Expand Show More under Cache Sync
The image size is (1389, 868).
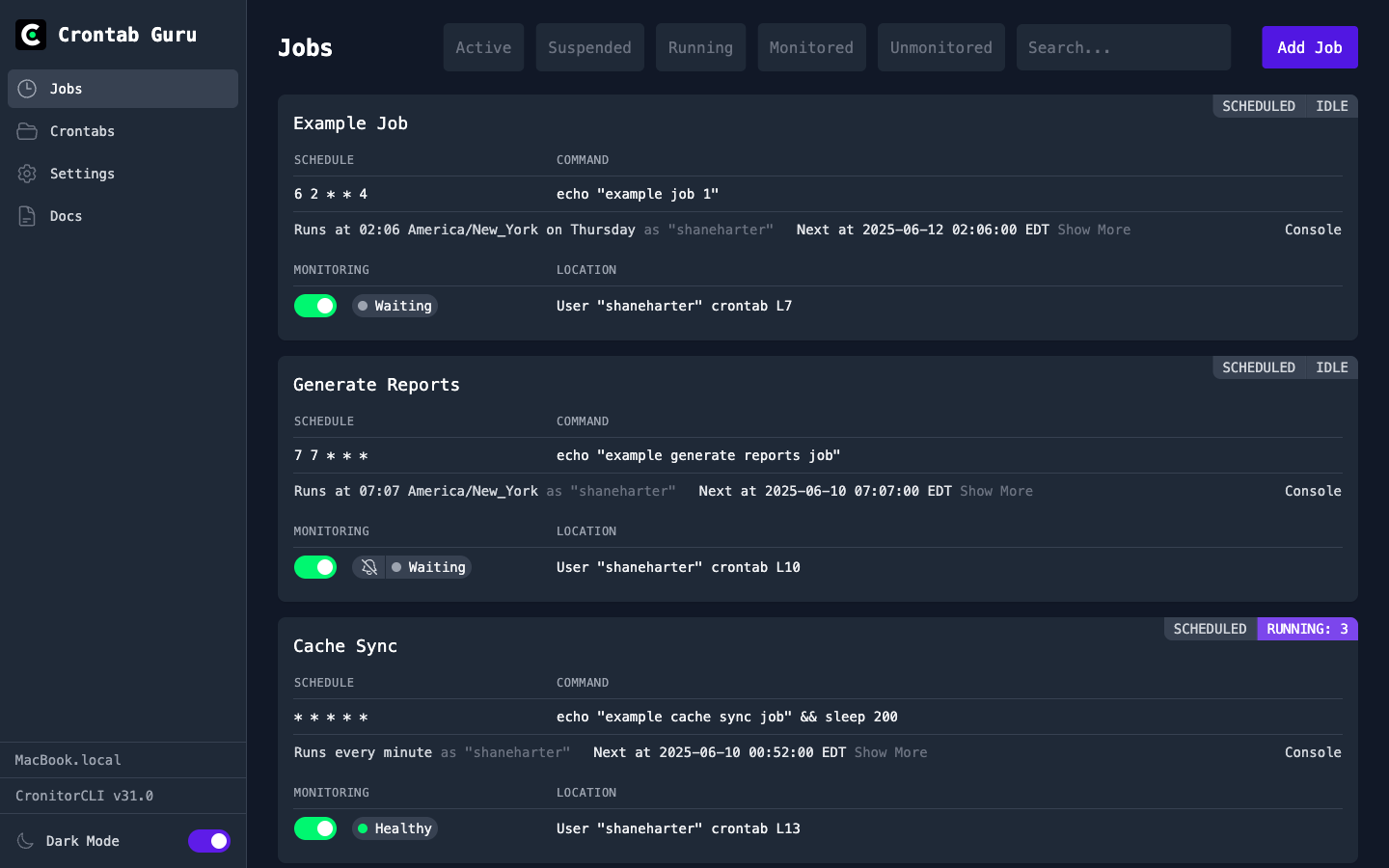click(890, 752)
